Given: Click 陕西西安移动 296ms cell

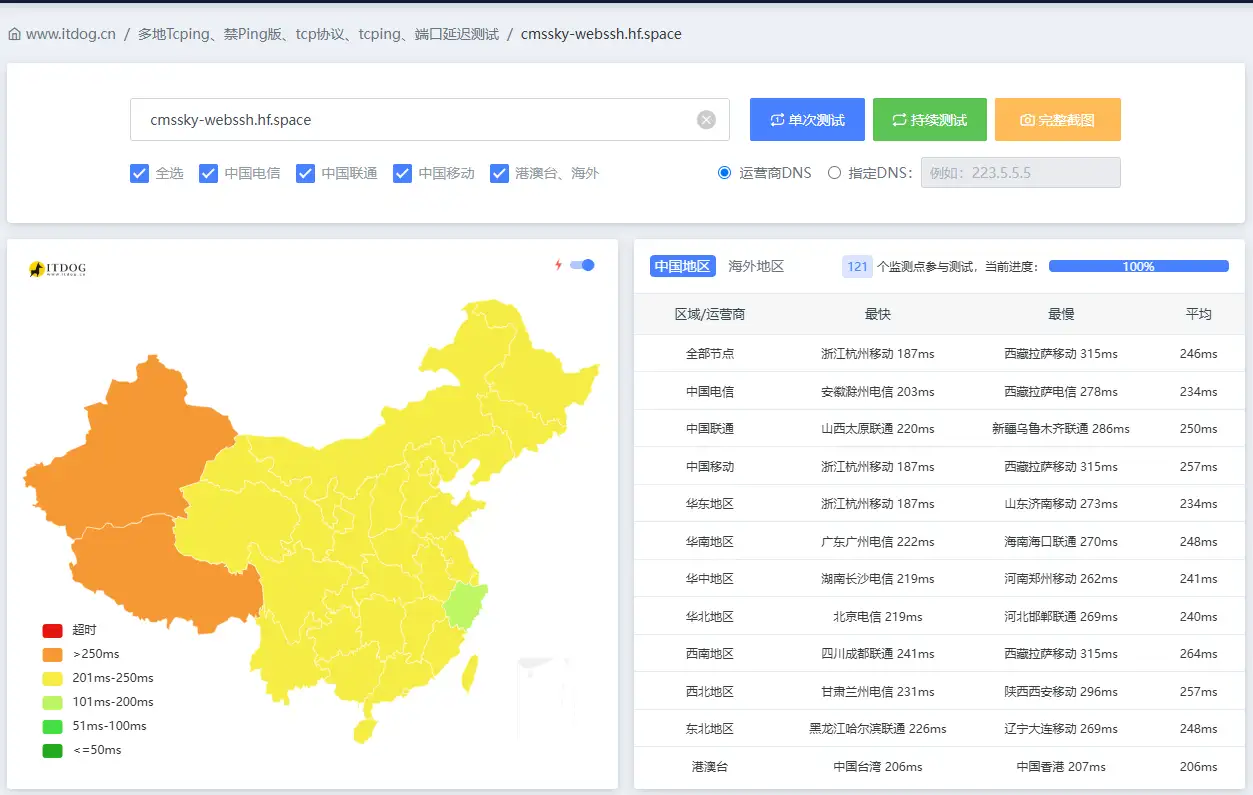Looking at the screenshot, I should coord(1061,692).
